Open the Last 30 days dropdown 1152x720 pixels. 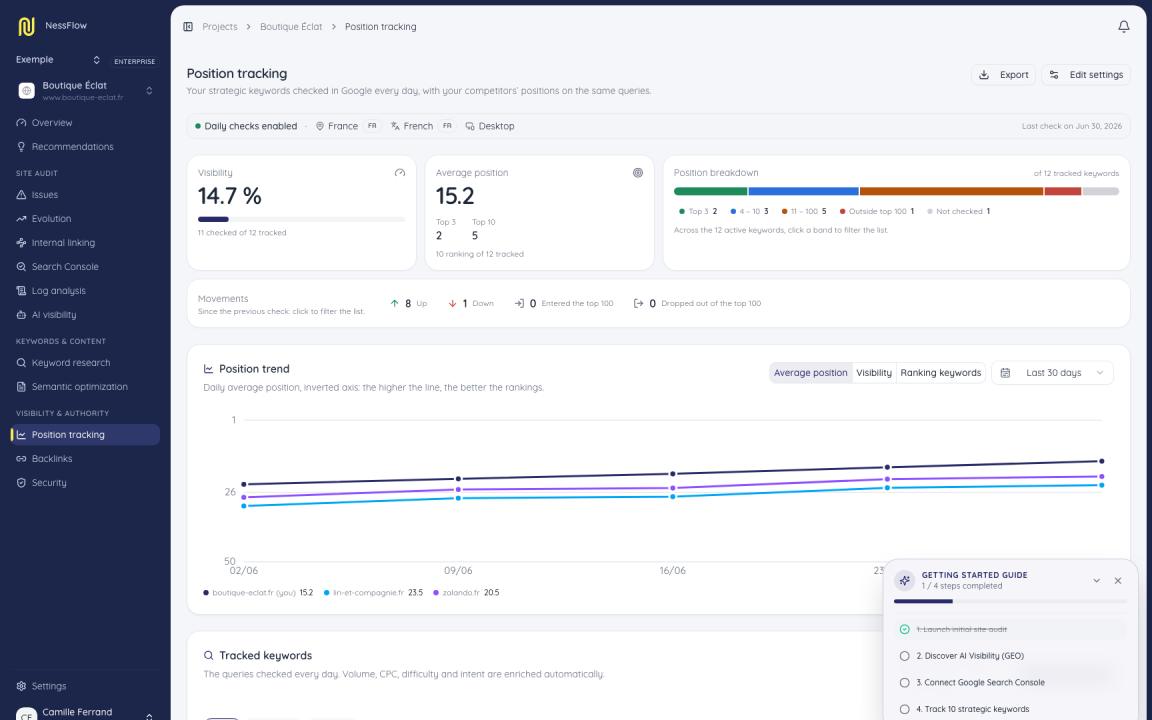point(1052,372)
